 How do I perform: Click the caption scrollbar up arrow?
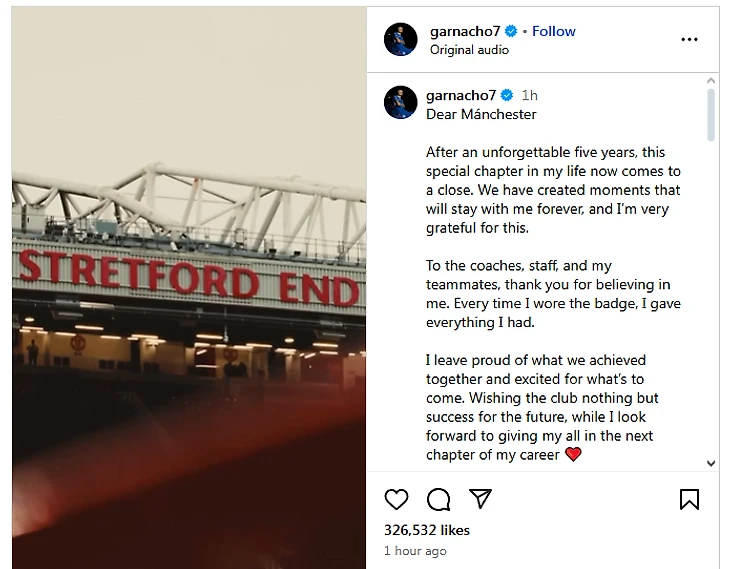[x=711, y=80]
